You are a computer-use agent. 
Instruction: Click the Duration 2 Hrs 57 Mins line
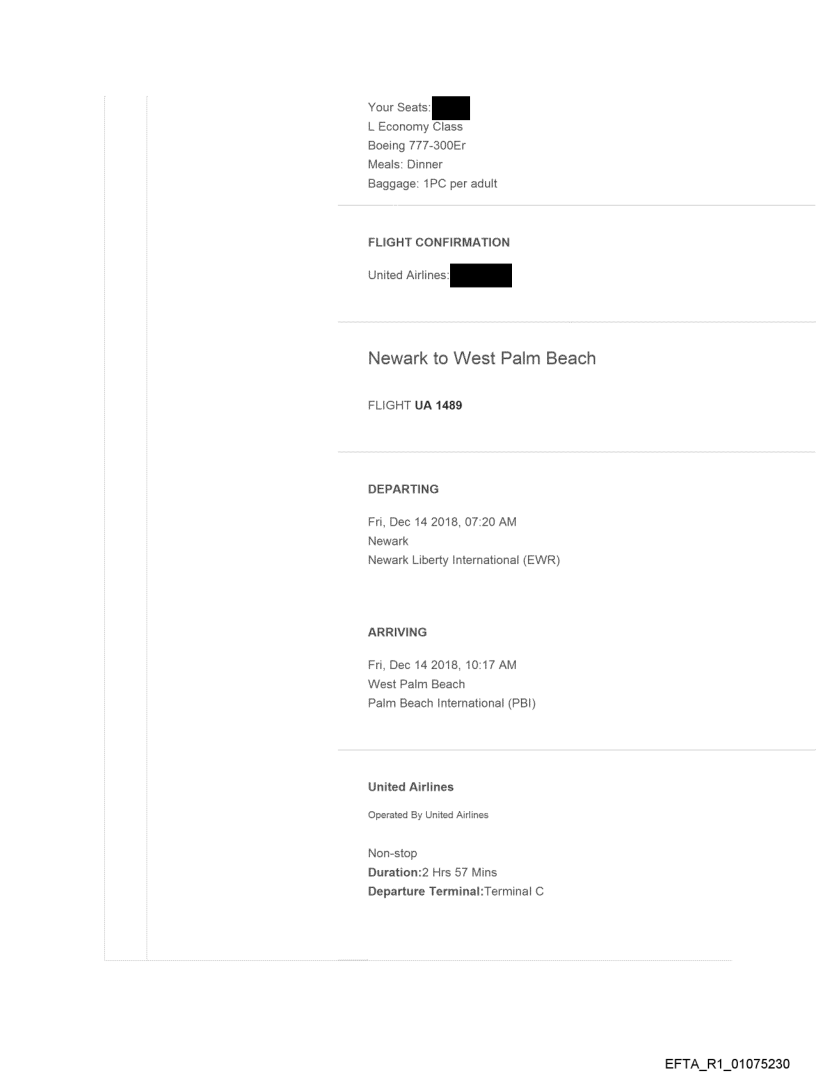coord(432,872)
